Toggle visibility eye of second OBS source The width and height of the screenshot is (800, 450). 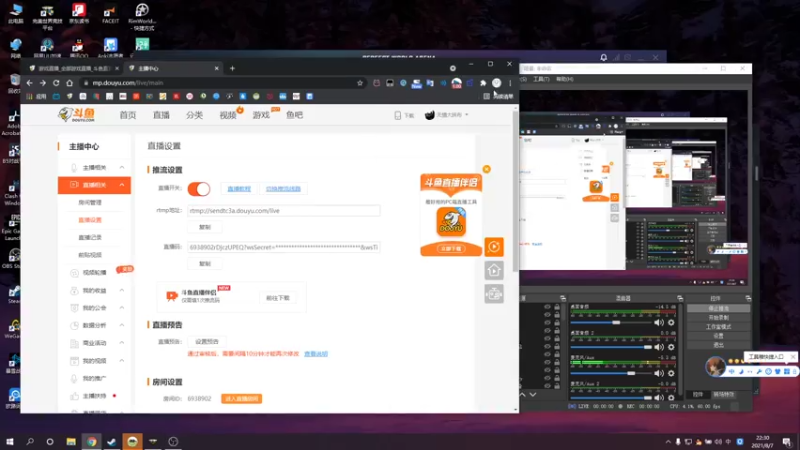coord(547,315)
